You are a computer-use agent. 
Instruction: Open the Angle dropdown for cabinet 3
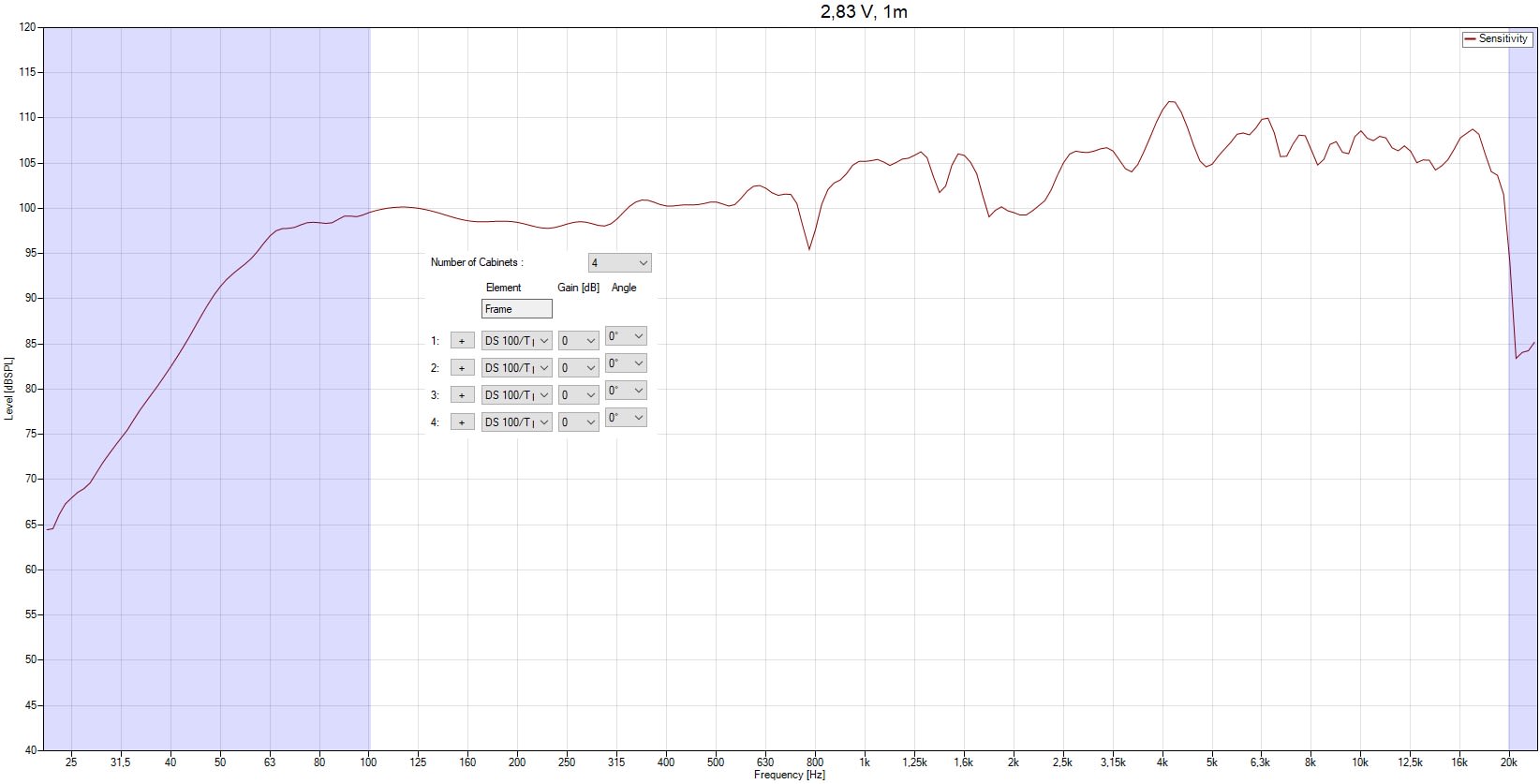pyautogui.click(x=625, y=391)
